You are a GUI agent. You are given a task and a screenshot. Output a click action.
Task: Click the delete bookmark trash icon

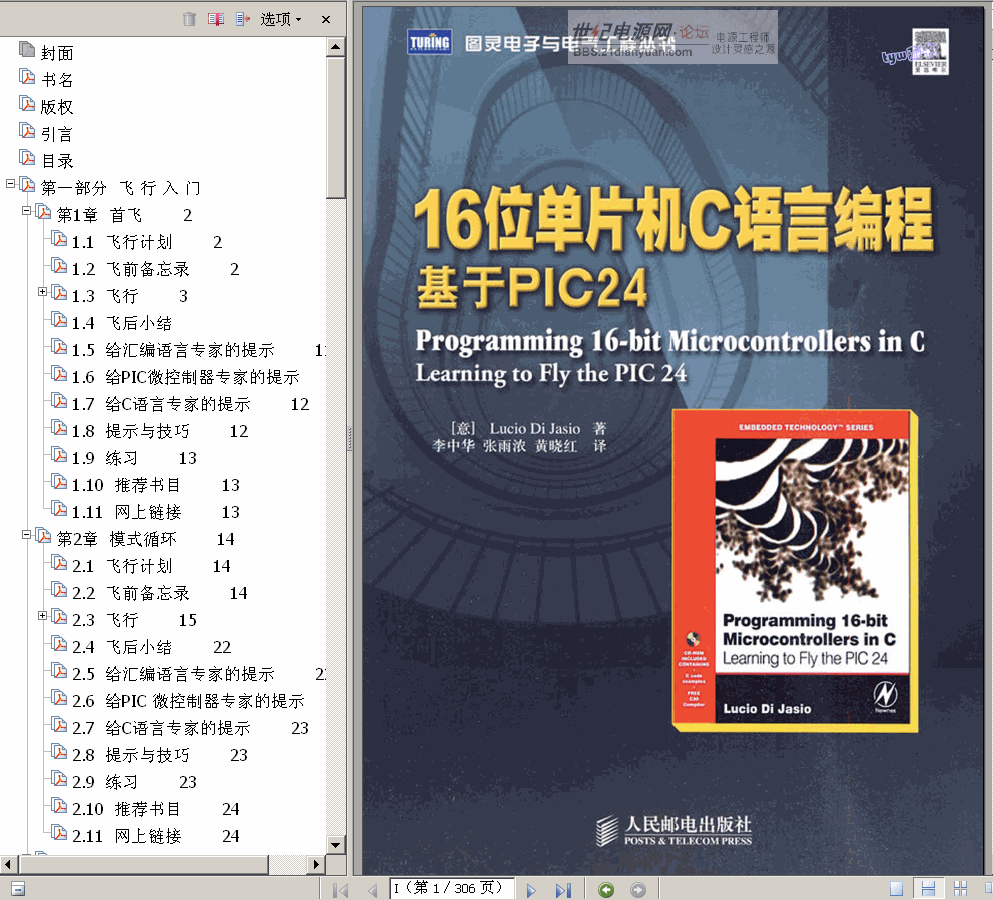coord(189,19)
